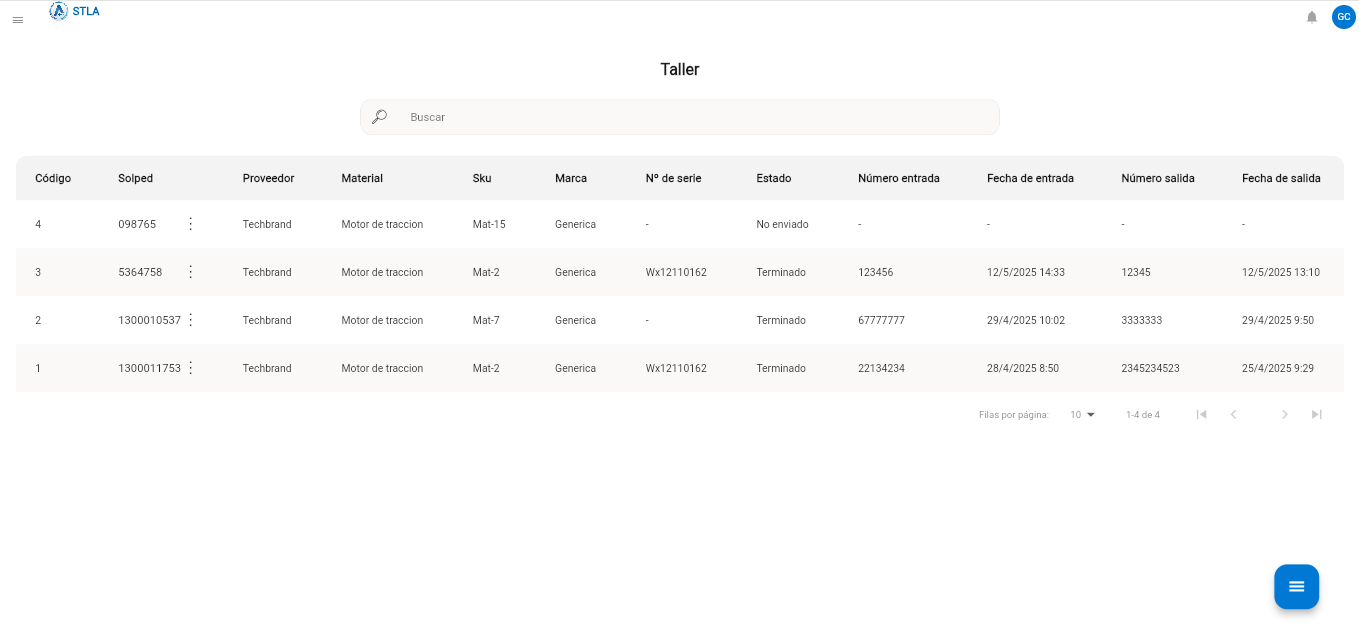
Task: Click Solped value 098765
Action: pos(137,224)
